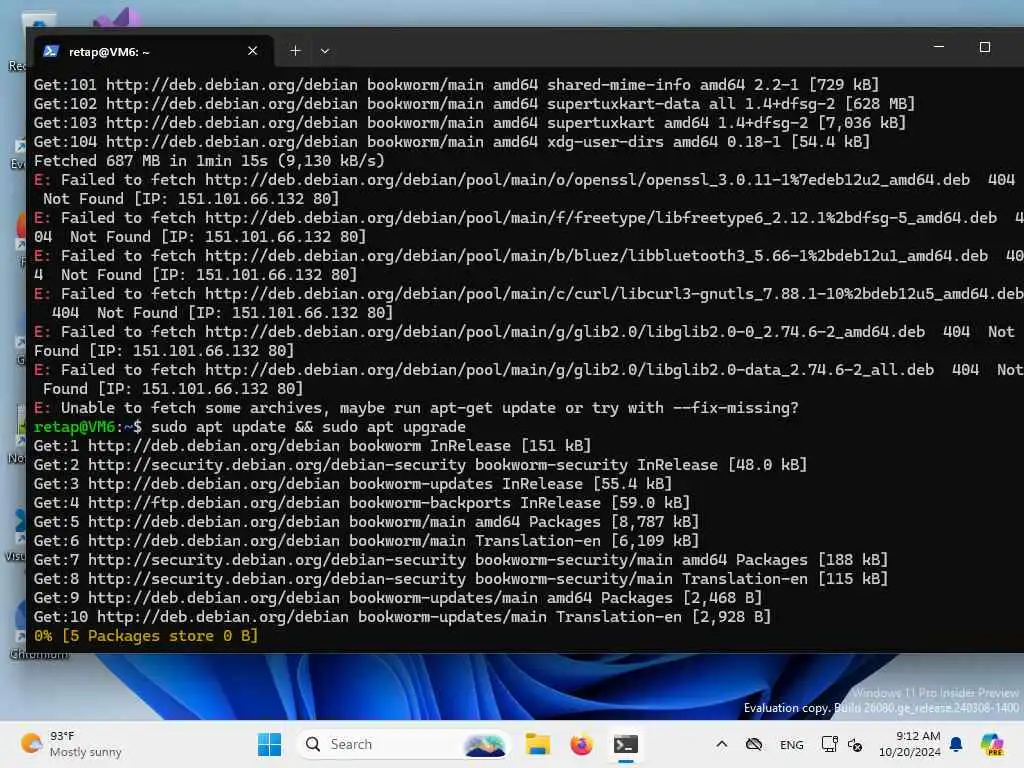Click the Get:10 Translation-en line
This screenshot has height=768, width=1024.
[402, 617]
